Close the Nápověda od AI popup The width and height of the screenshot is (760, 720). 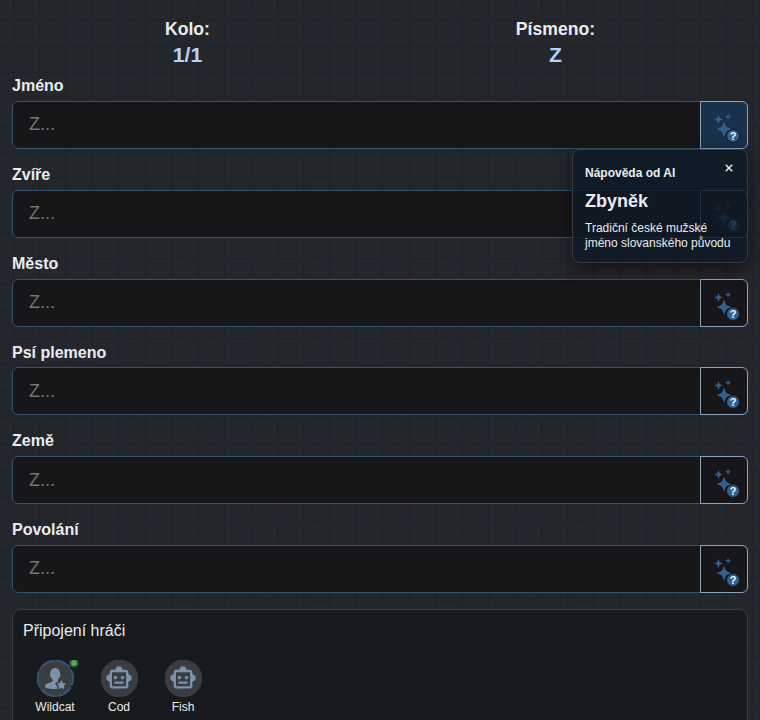pos(728,168)
